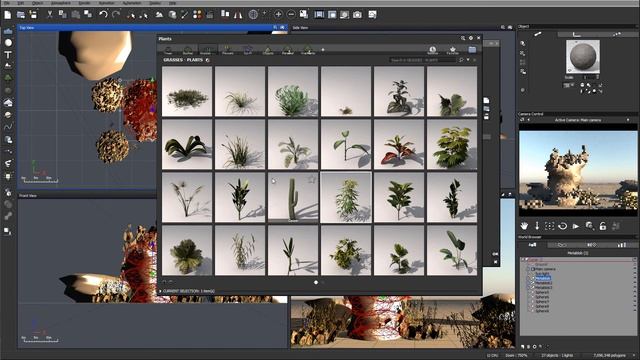This screenshot has width=640, height=360.
Task: Expand the Layer 1 tree node
Action: 523,260
